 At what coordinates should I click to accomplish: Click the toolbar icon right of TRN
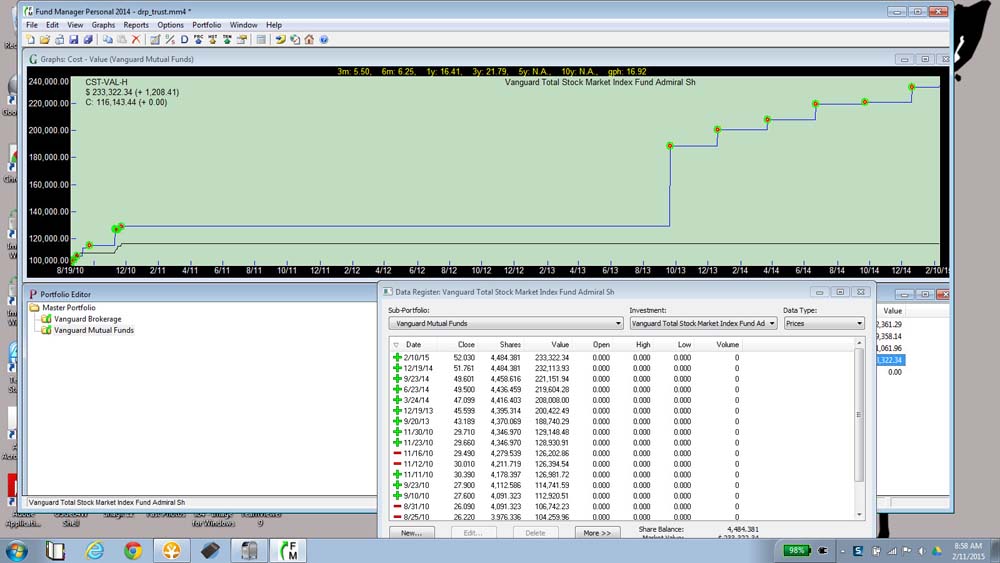242,40
